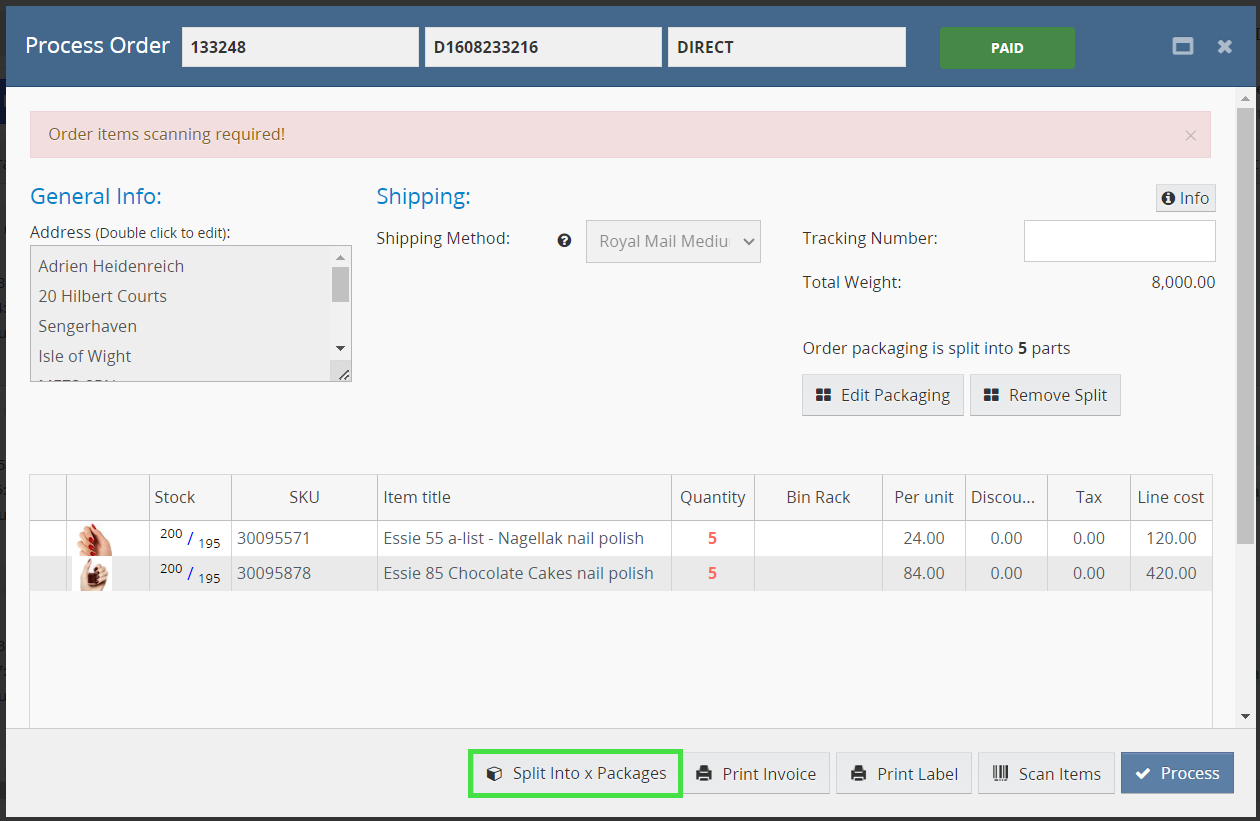Click the Essie 85 Chocolate Cakes thumbnail
This screenshot has width=1260, height=821.
(95, 574)
